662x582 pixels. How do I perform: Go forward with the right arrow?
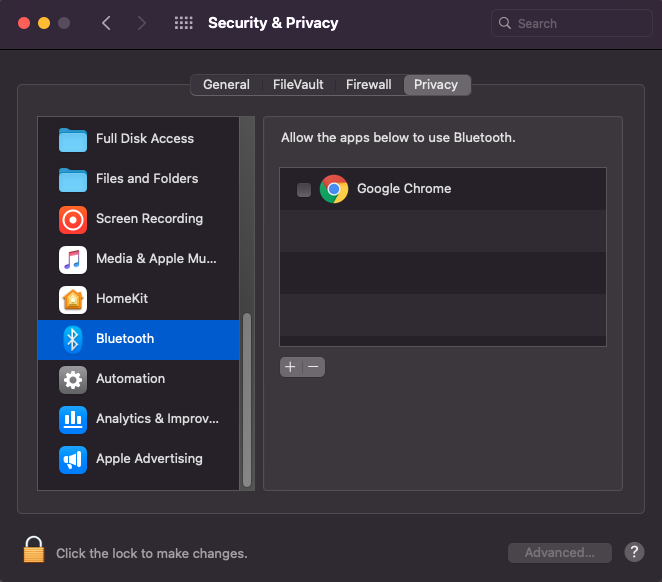click(x=141, y=23)
